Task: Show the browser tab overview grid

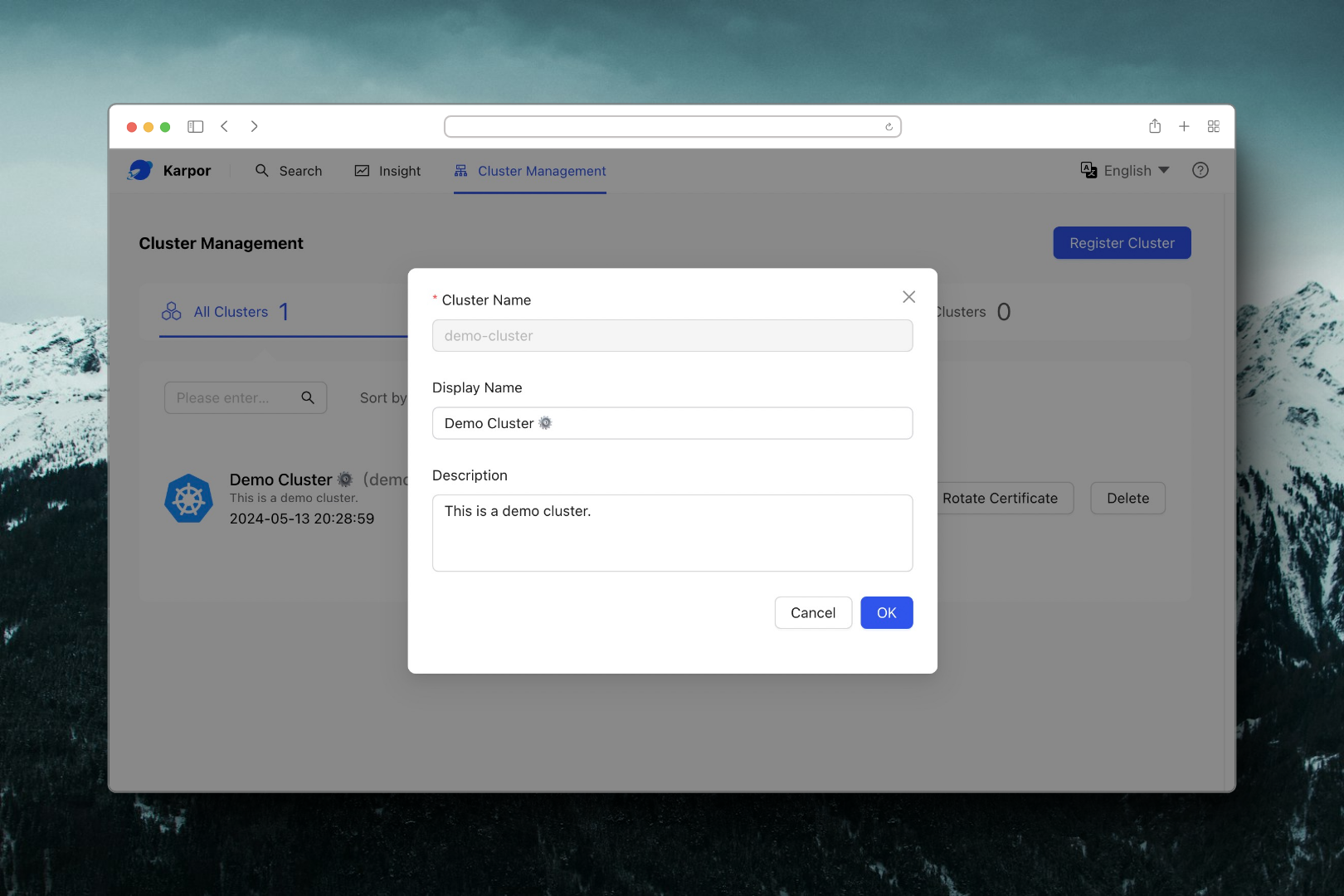Action: [x=1213, y=126]
